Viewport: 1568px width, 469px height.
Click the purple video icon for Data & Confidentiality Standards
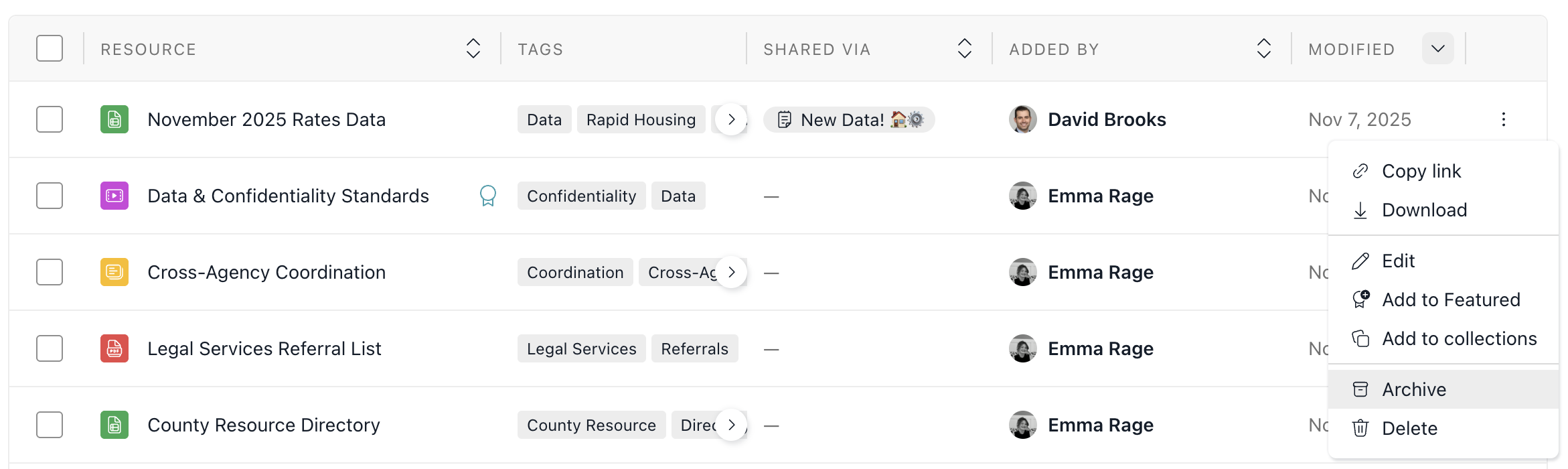(114, 196)
